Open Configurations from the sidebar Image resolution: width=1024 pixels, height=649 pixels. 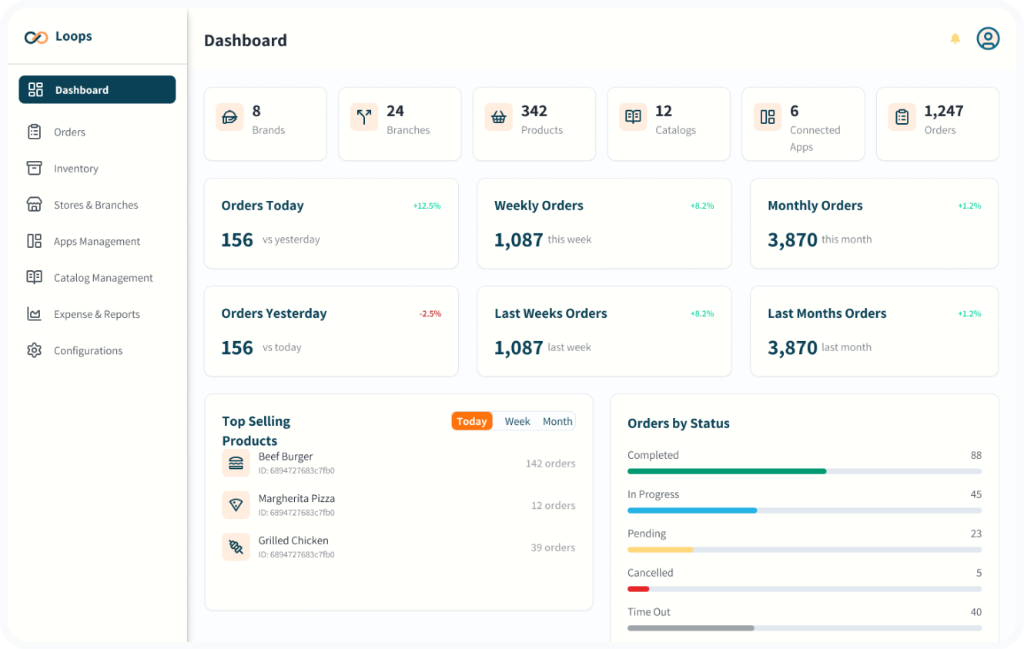[x=86, y=350]
